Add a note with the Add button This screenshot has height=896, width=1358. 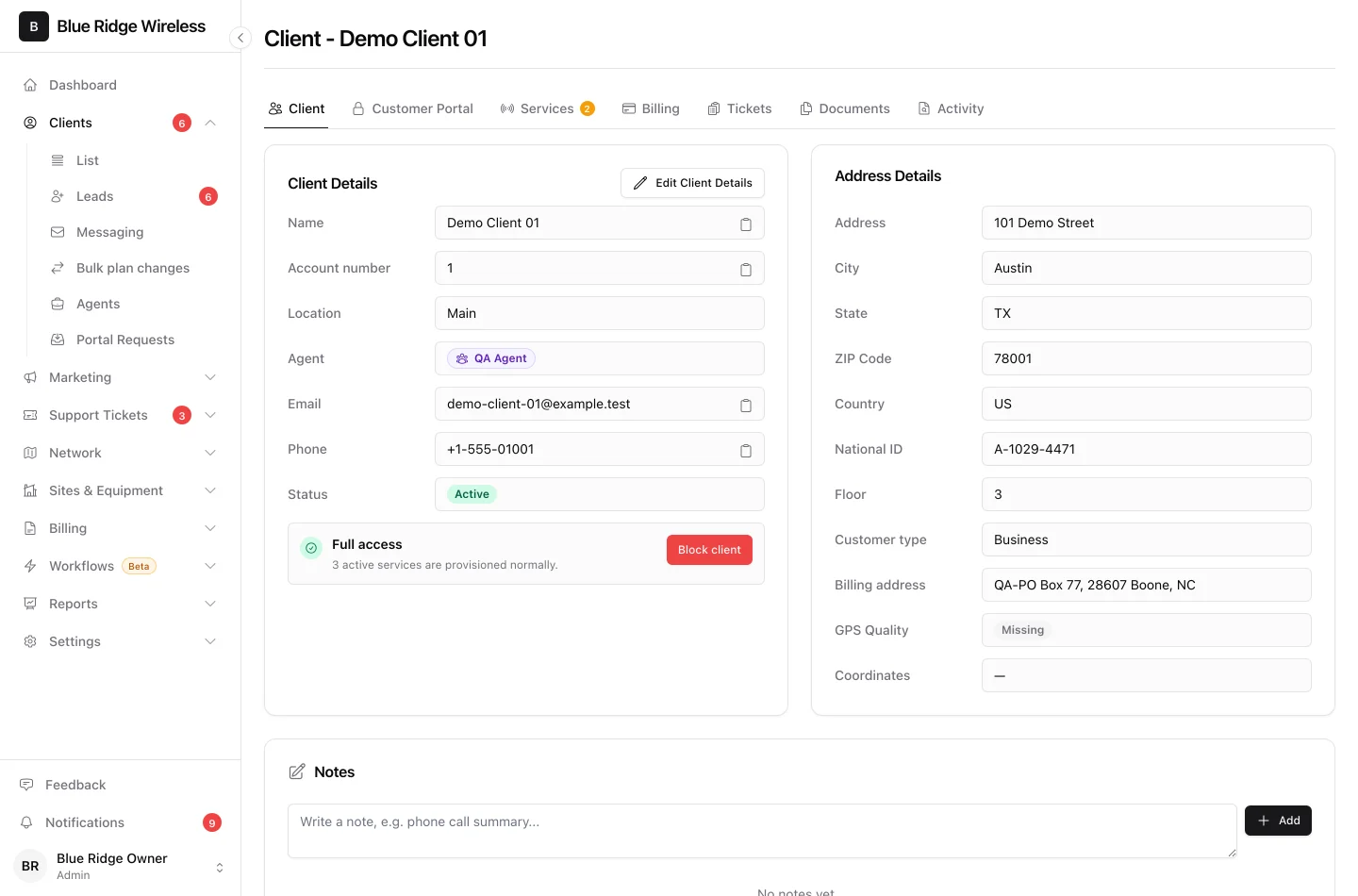(1278, 821)
